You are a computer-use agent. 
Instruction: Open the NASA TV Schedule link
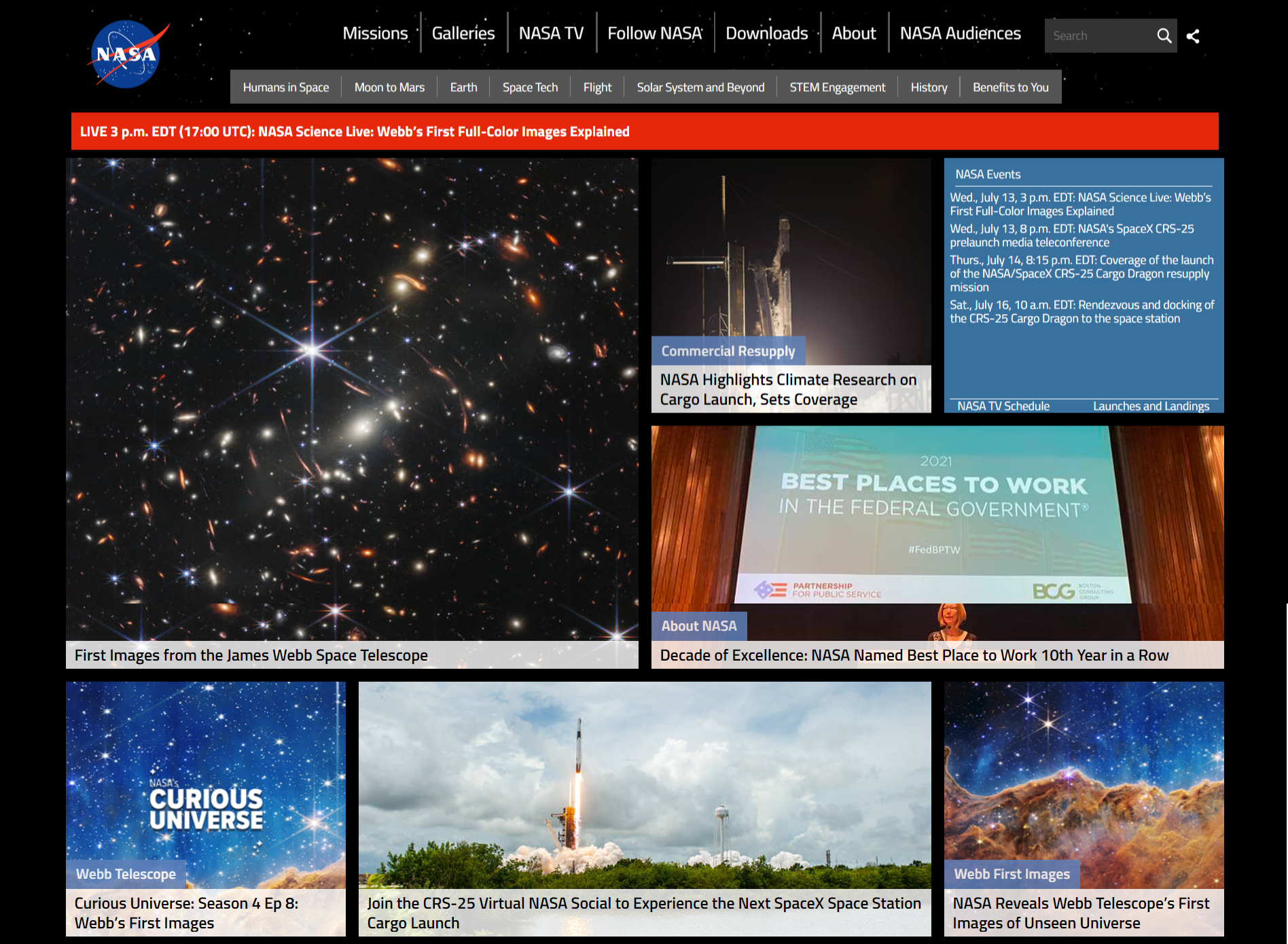click(1003, 406)
